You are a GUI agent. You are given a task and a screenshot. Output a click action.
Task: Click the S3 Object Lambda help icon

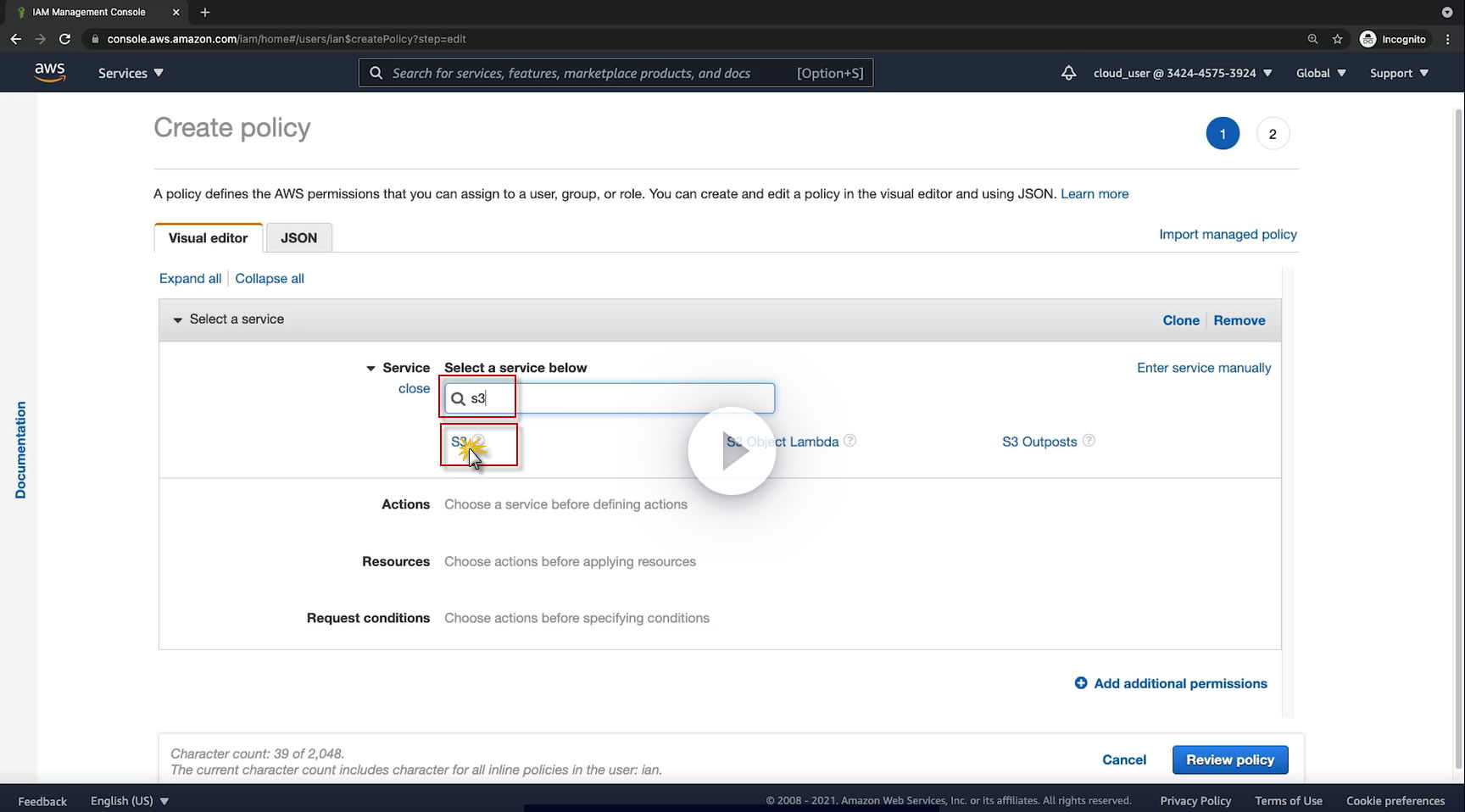(849, 441)
